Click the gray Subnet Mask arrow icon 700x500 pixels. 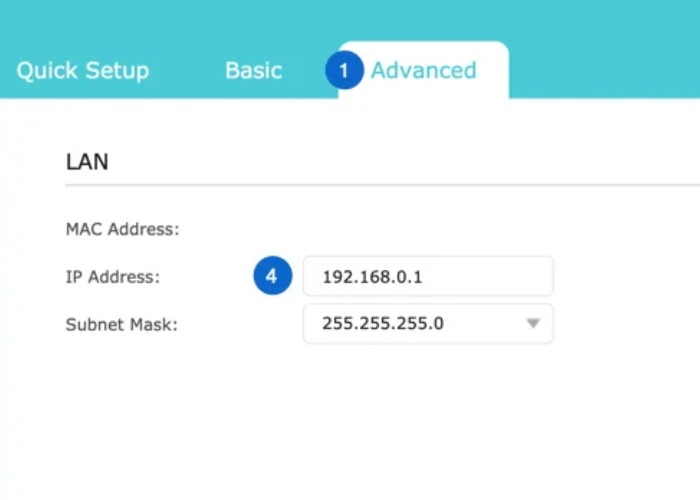coord(533,324)
